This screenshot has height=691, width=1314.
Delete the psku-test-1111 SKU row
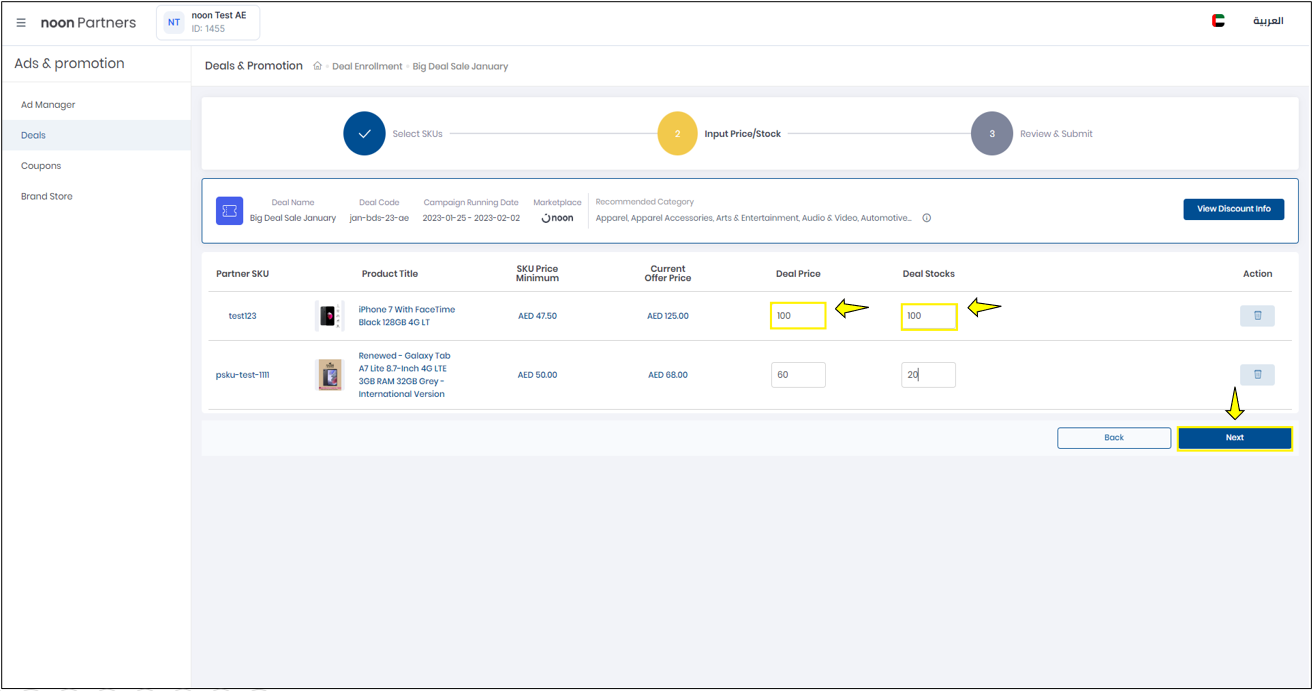click(1257, 375)
